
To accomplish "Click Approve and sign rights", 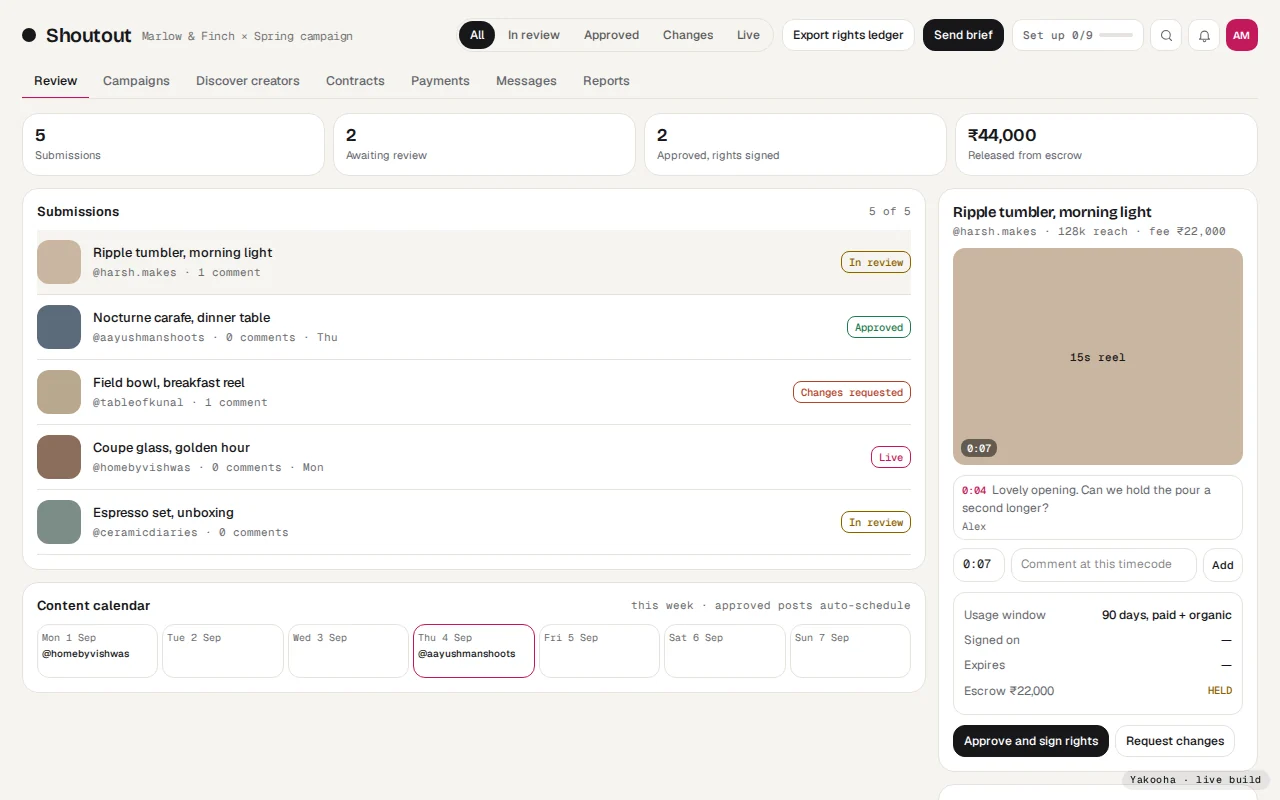I will [1031, 741].
